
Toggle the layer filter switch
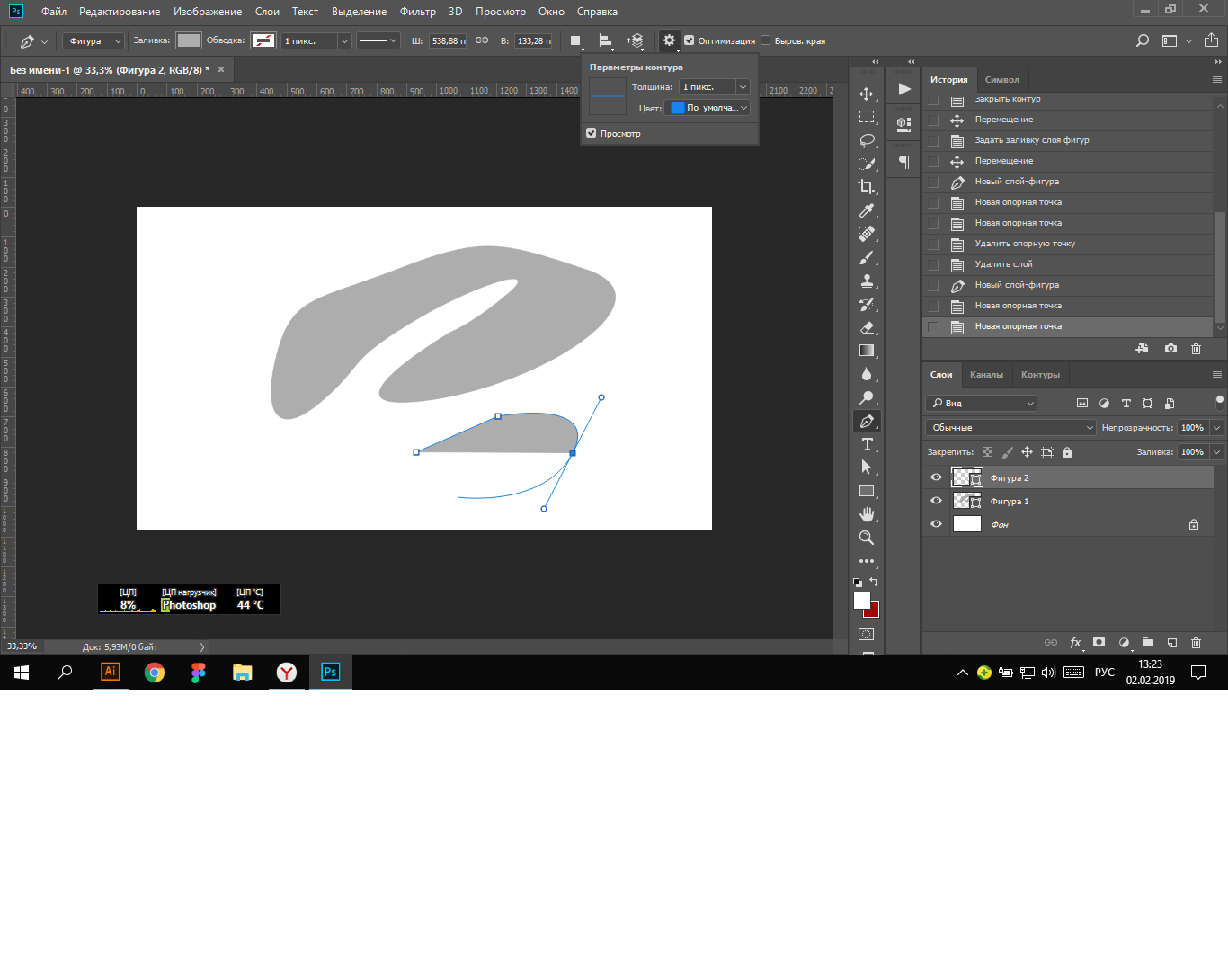point(1219,403)
